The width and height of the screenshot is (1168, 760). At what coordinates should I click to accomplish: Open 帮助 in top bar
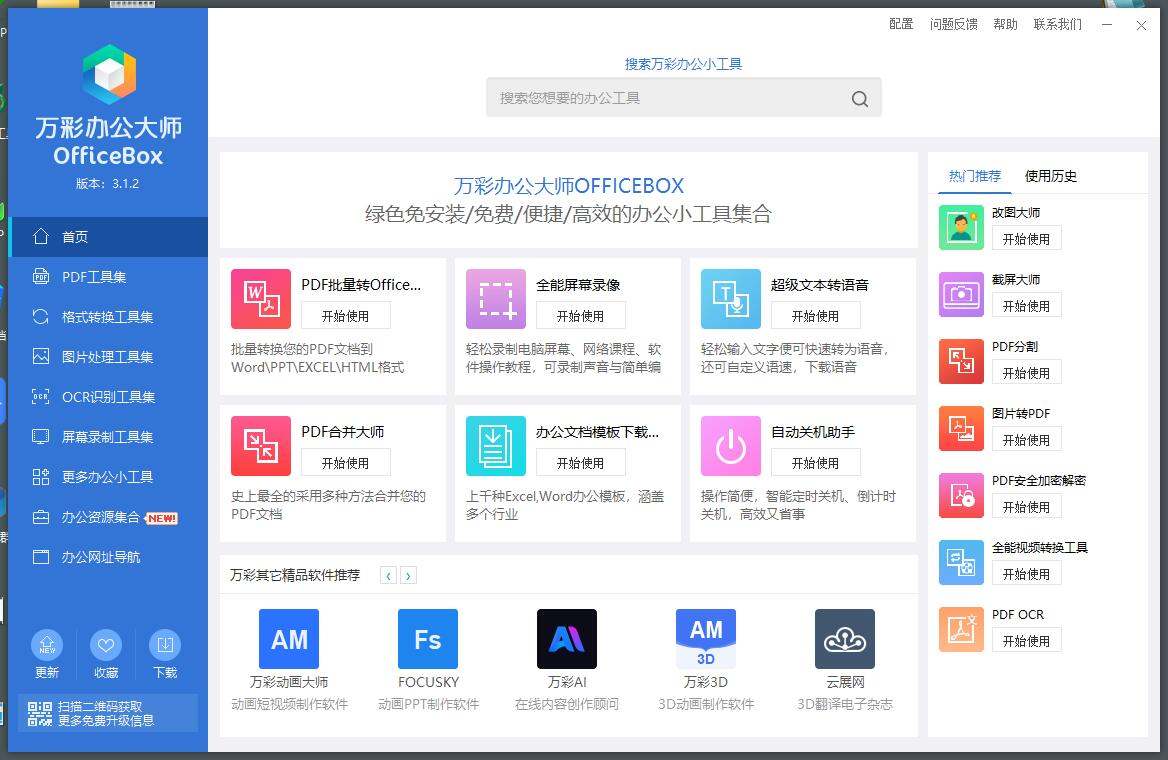coord(1005,24)
